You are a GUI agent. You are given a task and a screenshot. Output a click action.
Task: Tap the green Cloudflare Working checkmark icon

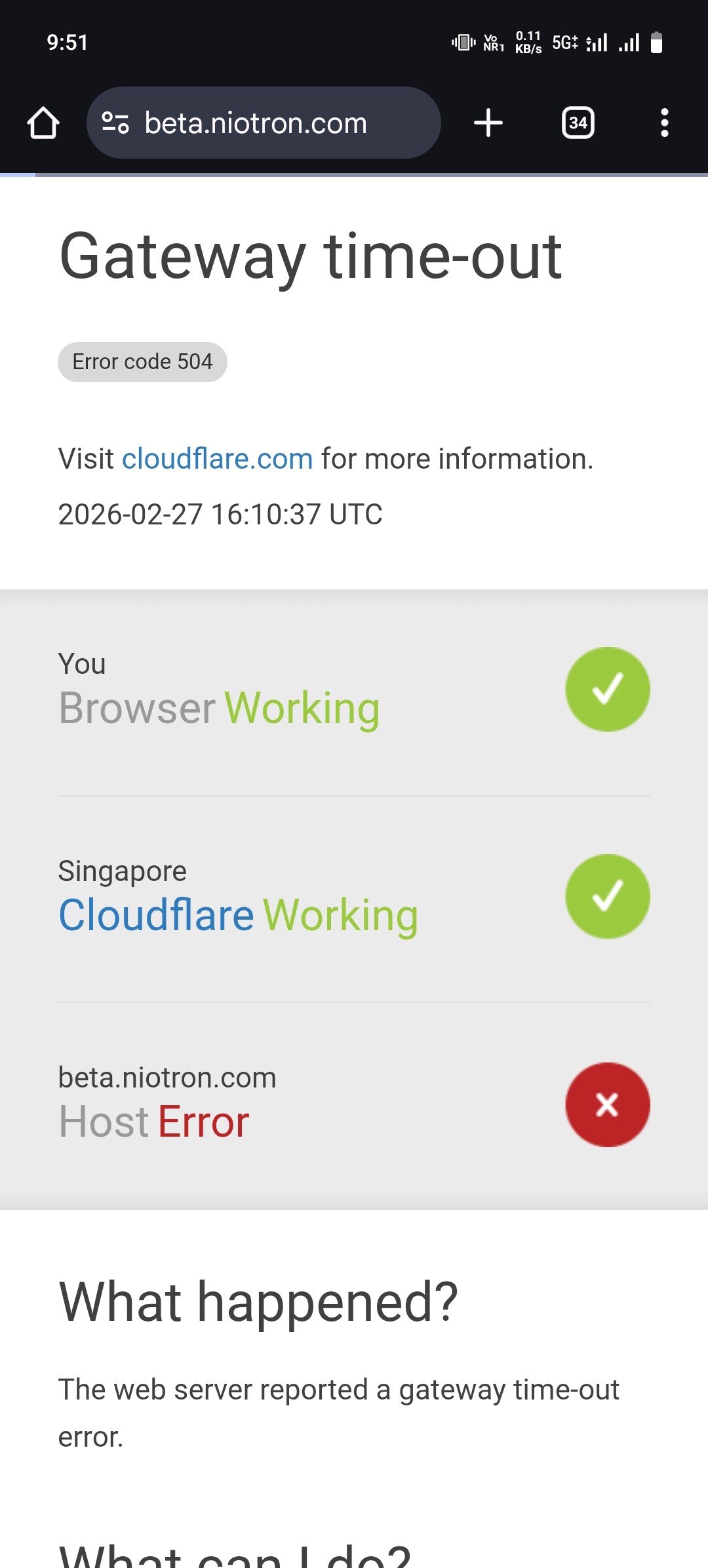click(607, 896)
